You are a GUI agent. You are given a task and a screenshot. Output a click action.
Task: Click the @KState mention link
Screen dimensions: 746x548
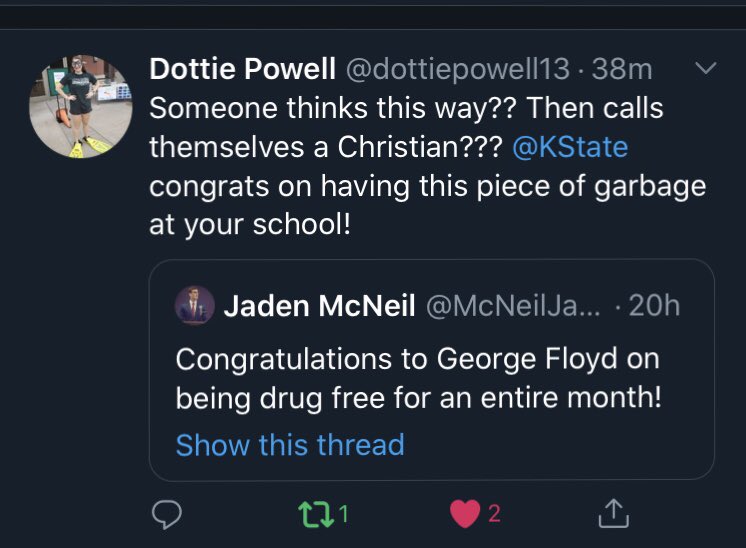tap(570, 147)
